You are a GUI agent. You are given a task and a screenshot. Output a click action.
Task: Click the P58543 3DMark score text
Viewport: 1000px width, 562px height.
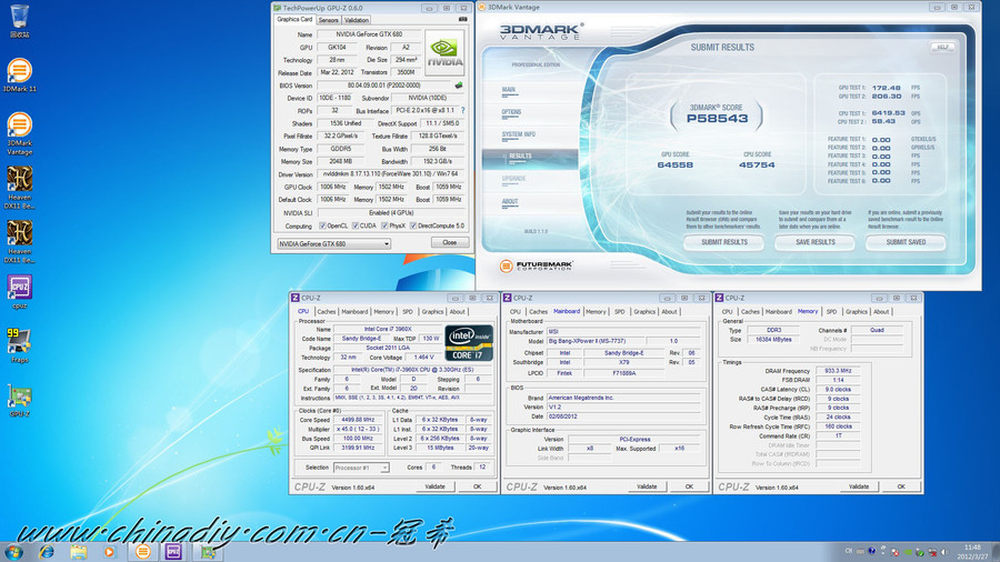tap(717, 119)
